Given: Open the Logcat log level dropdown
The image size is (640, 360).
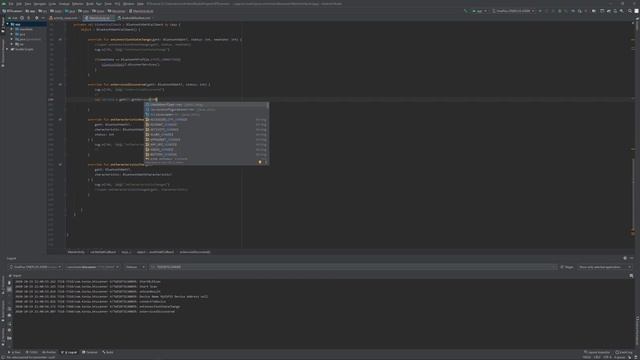Looking at the screenshot, I should [135, 267].
